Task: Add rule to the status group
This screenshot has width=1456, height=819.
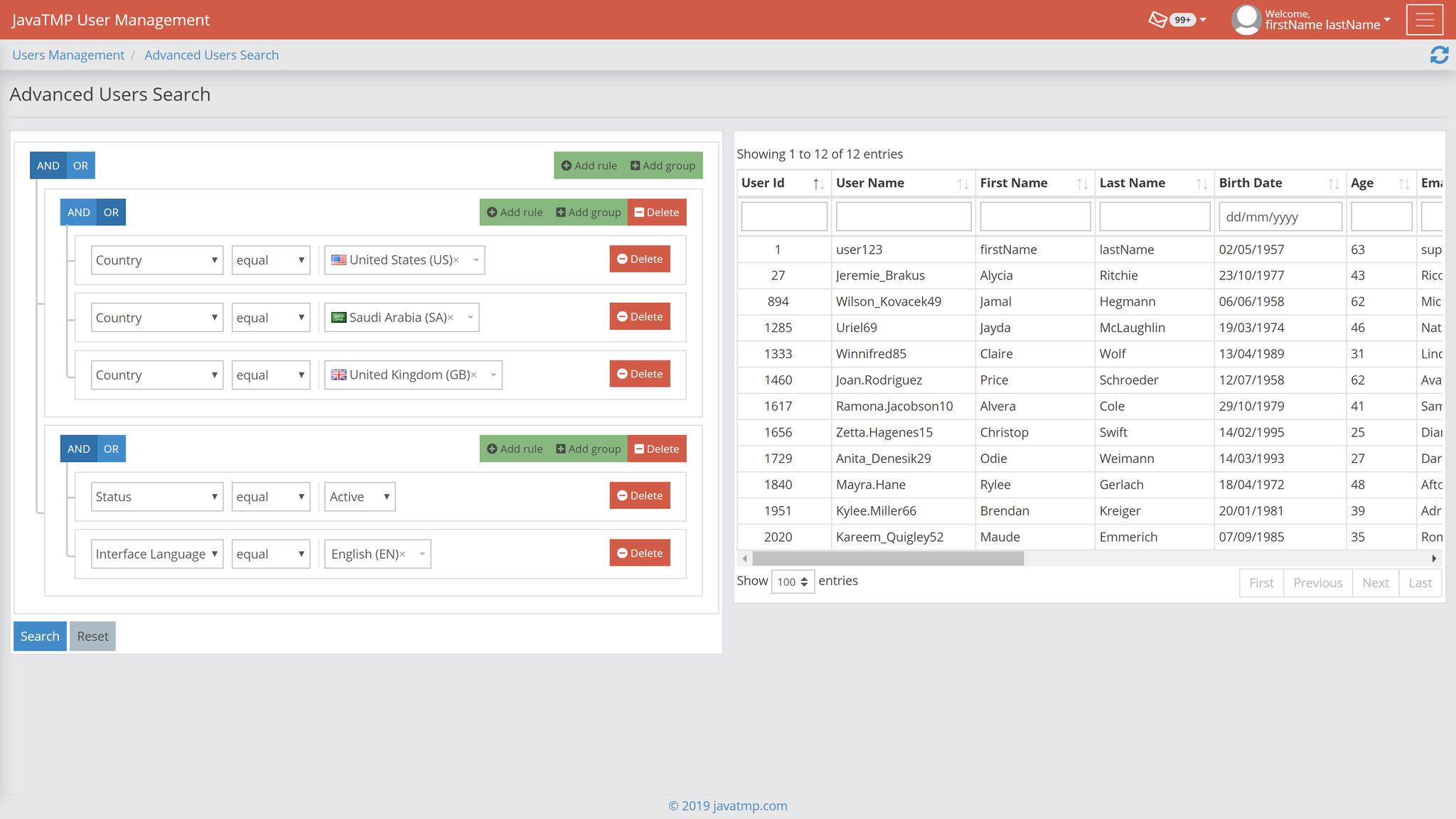Action: click(x=514, y=449)
